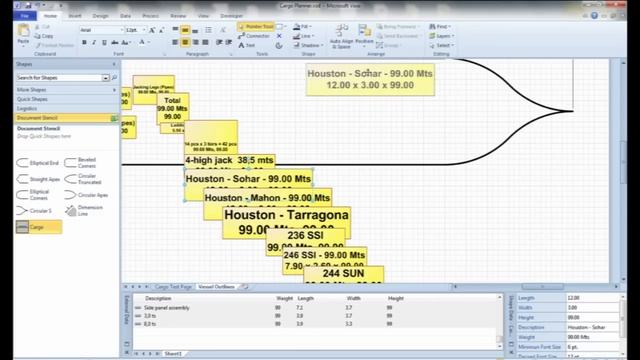This screenshot has height=360, width=640.
Task: Open the Quick Shapes stencil
Action: (67, 99)
